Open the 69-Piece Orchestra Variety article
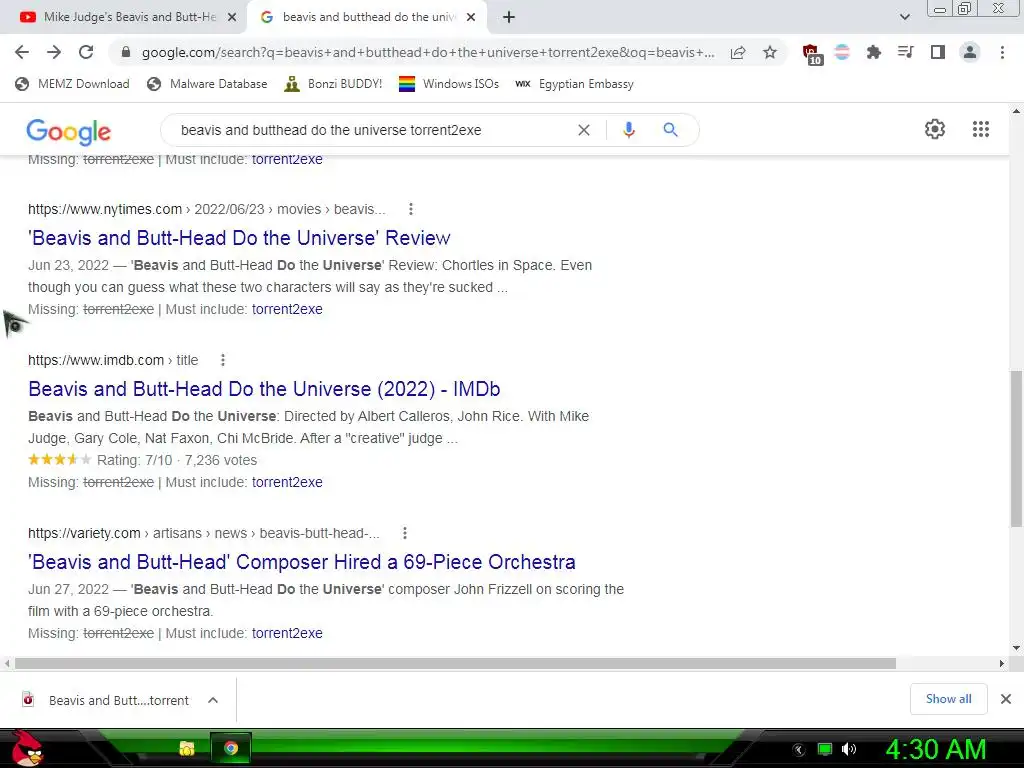The height and width of the screenshot is (768, 1024). (x=302, y=562)
